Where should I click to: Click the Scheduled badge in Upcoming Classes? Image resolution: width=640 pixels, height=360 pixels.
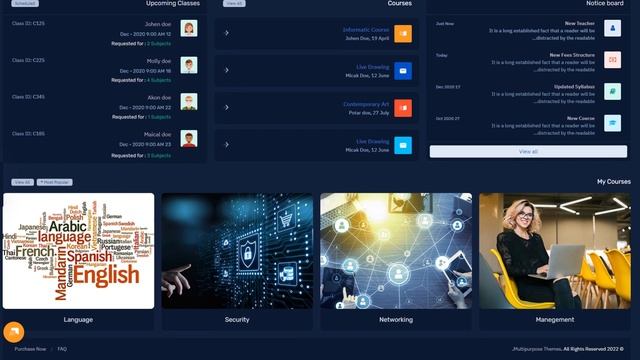(x=25, y=3)
